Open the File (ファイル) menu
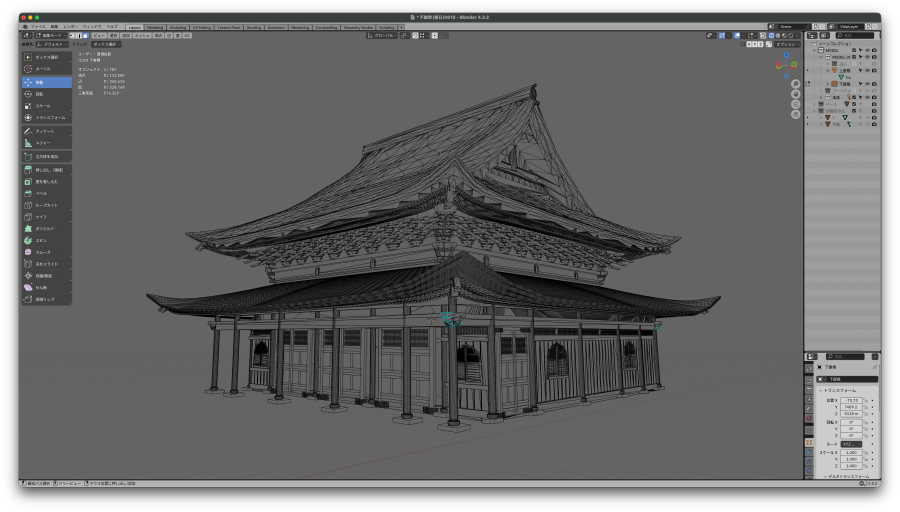This screenshot has height=512, width=900. coord(37,27)
